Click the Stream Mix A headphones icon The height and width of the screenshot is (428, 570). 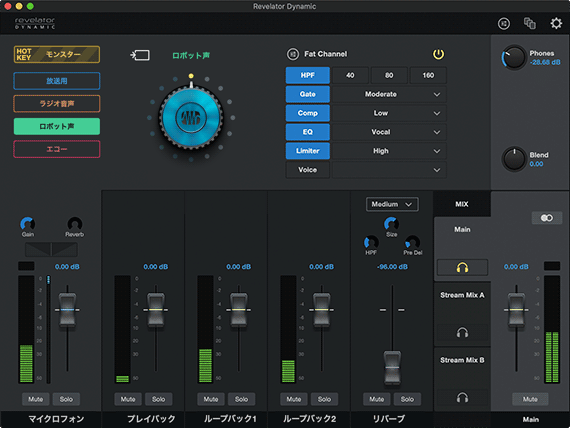462,332
